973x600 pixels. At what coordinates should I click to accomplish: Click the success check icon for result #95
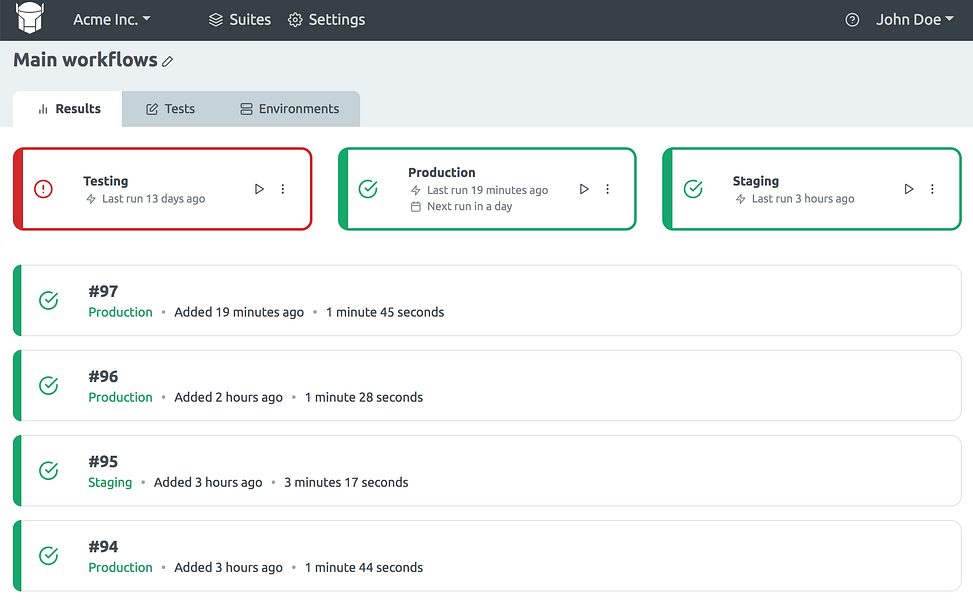48,470
